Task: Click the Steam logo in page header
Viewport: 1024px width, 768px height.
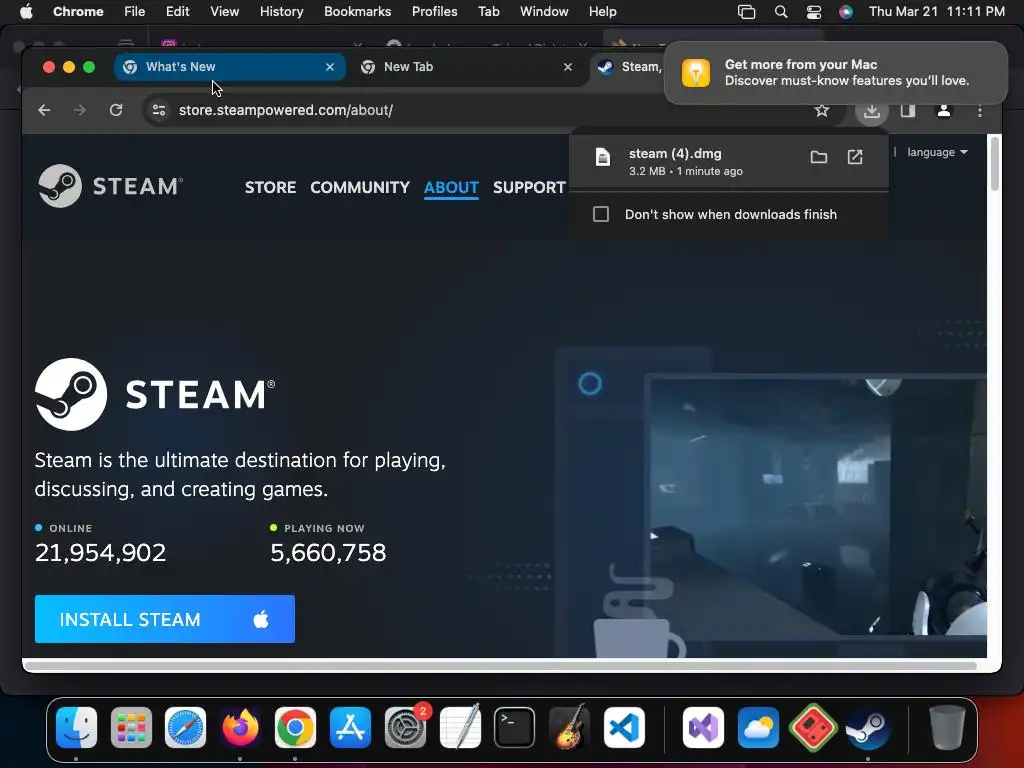Action: [110, 186]
